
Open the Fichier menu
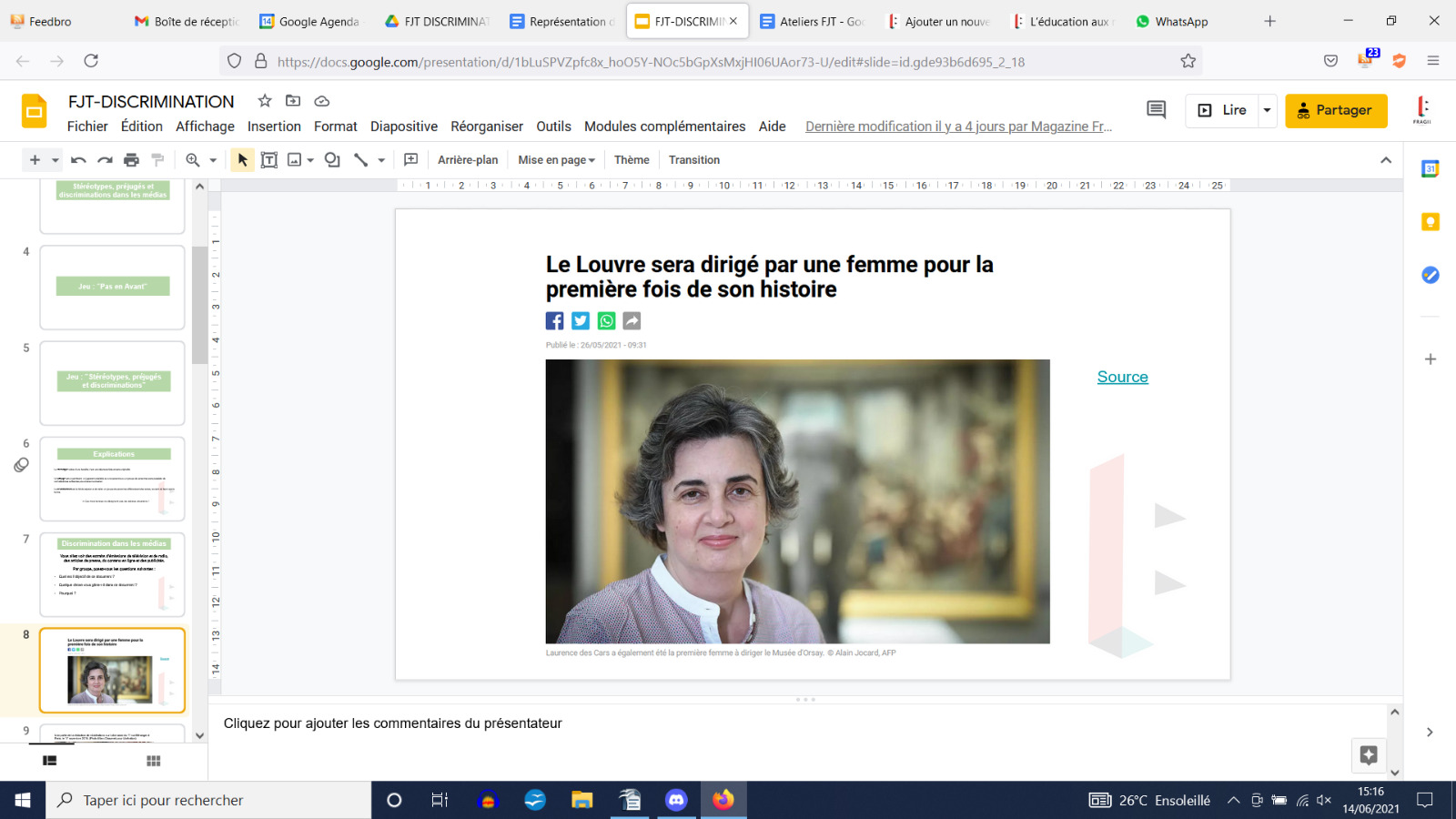(87, 126)
